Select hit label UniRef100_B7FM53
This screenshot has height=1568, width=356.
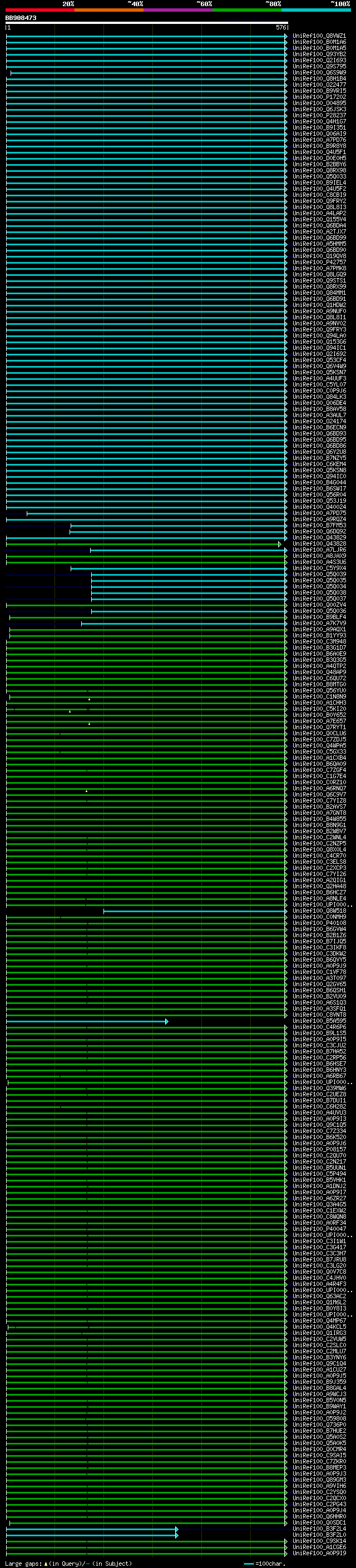coord(319,525)
